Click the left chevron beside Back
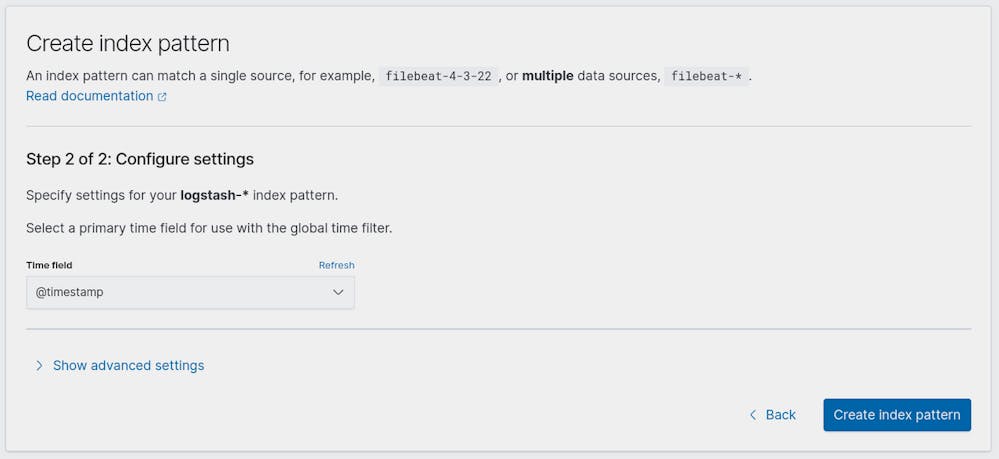999x459 pixels. point(753,415)
